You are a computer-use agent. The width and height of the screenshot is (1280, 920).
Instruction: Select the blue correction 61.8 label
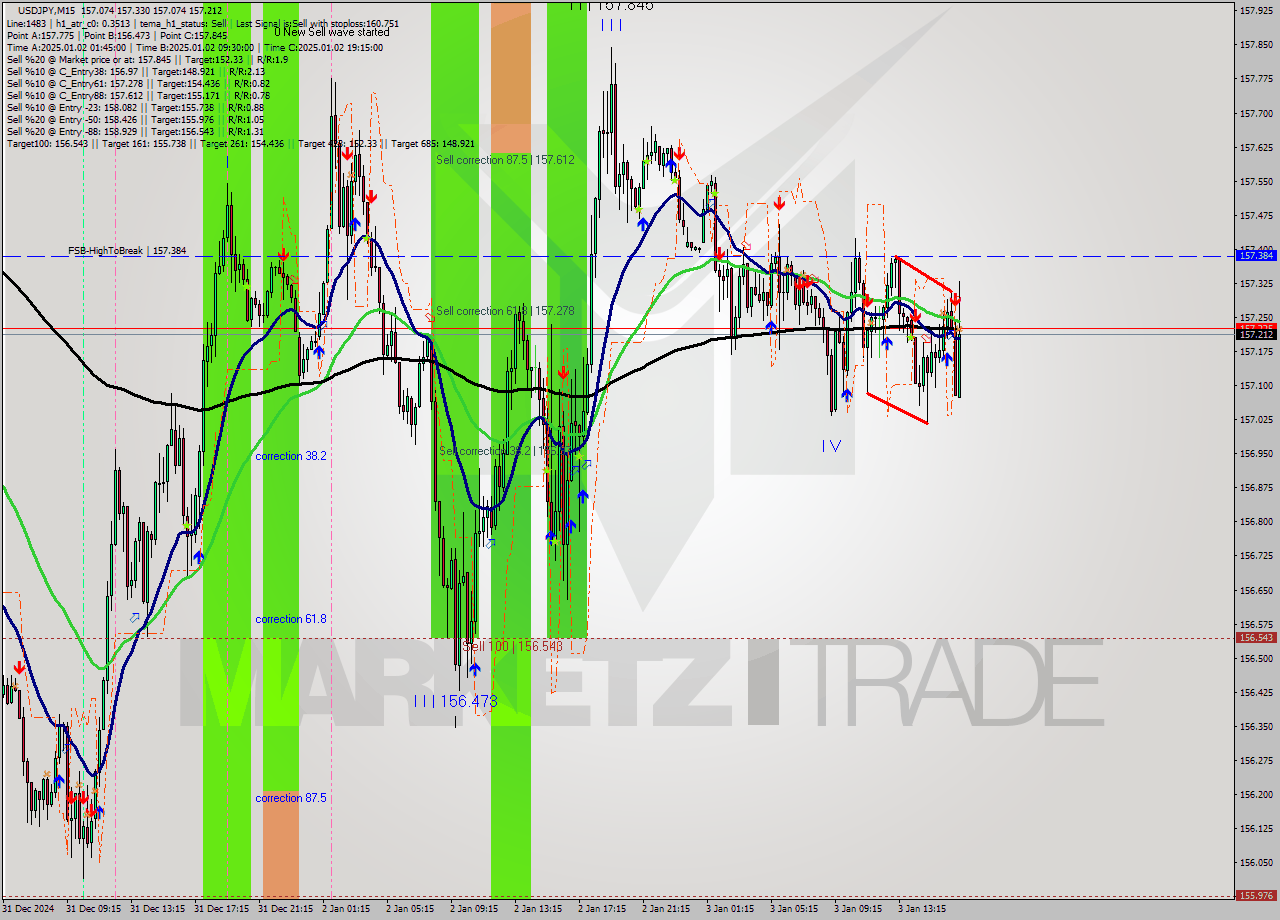click(x=290, y=619)
